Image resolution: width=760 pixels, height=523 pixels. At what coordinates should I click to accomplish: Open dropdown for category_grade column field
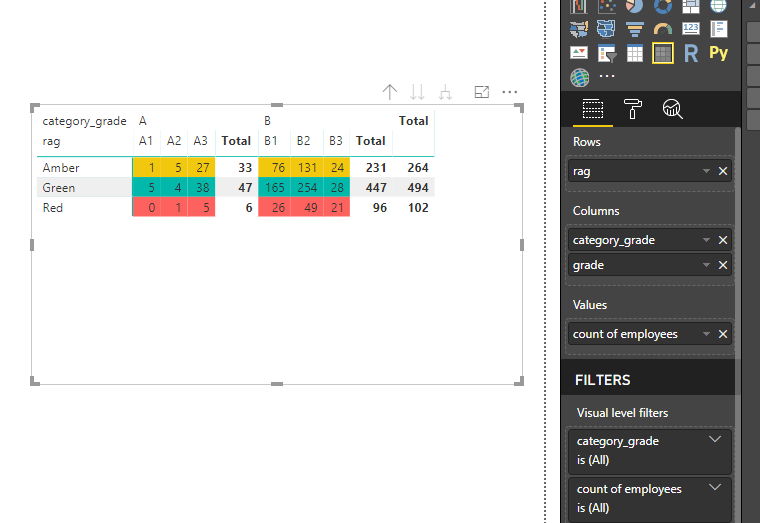pos(706,240)
